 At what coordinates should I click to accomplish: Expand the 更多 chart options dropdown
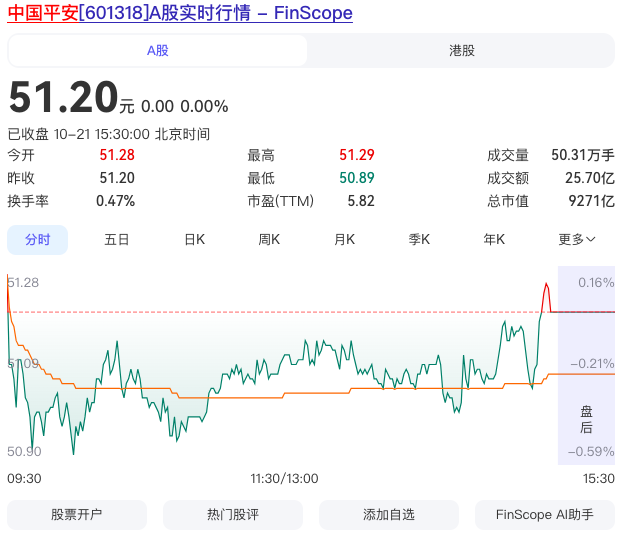(x=577, y=240)
